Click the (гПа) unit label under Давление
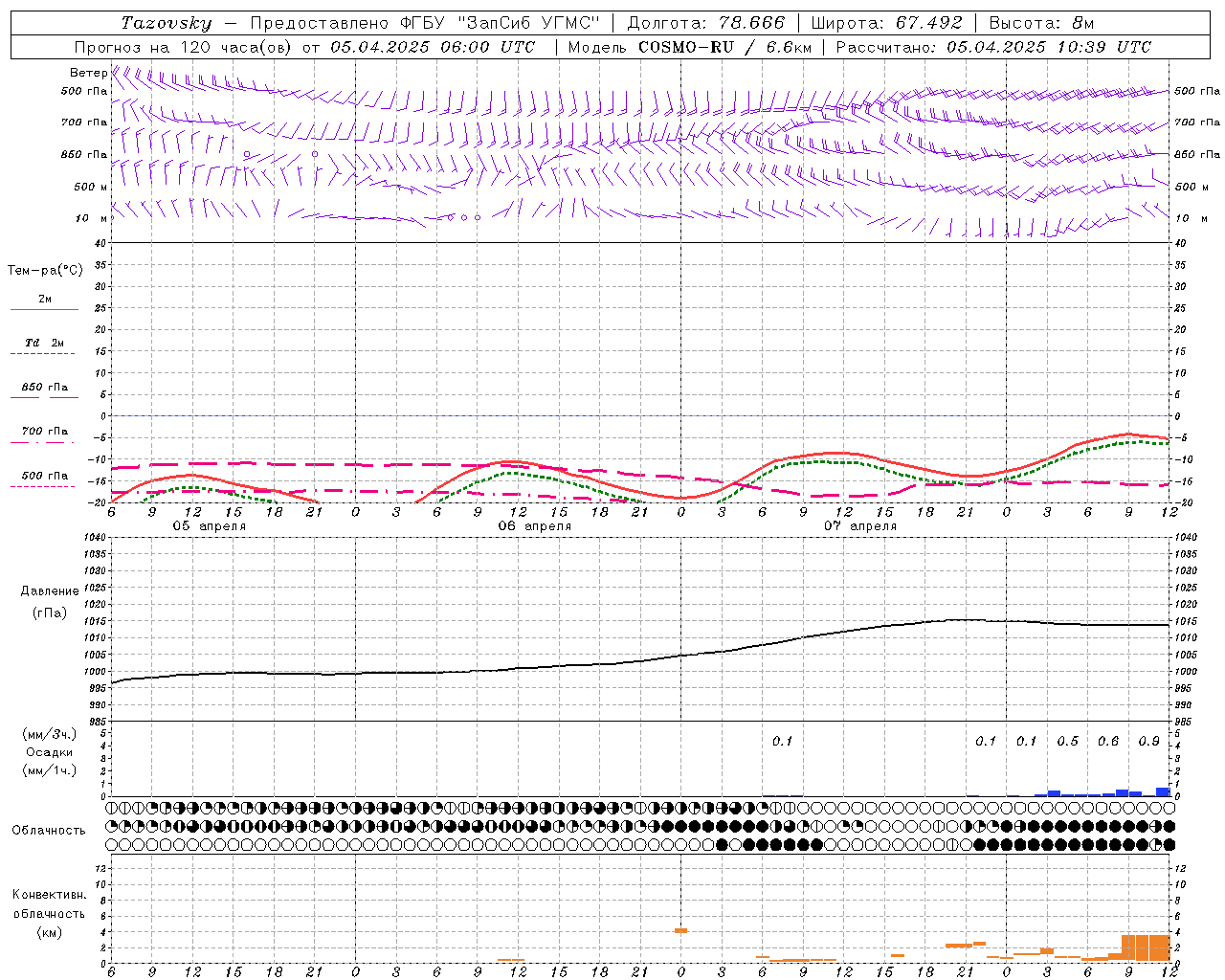The height and width of the screenshot is (980, 1225). pos(50,612)
